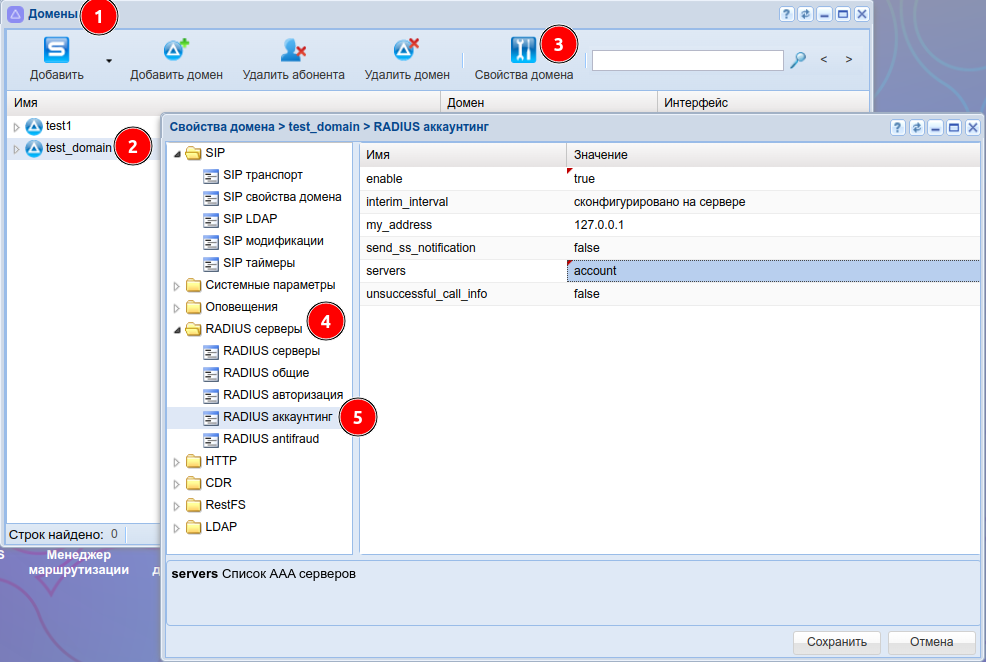Click the search magnifier icon

tap(797, 60)
